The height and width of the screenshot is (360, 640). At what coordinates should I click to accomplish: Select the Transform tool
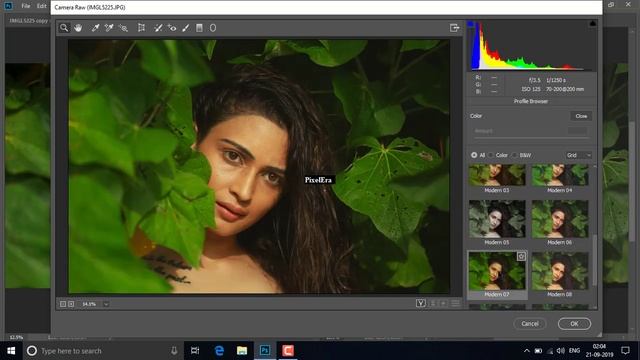coord(141,28)
